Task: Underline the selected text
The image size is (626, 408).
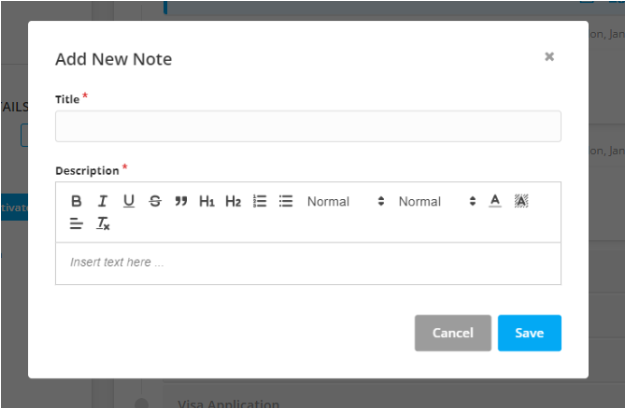Action: (129, 201)
